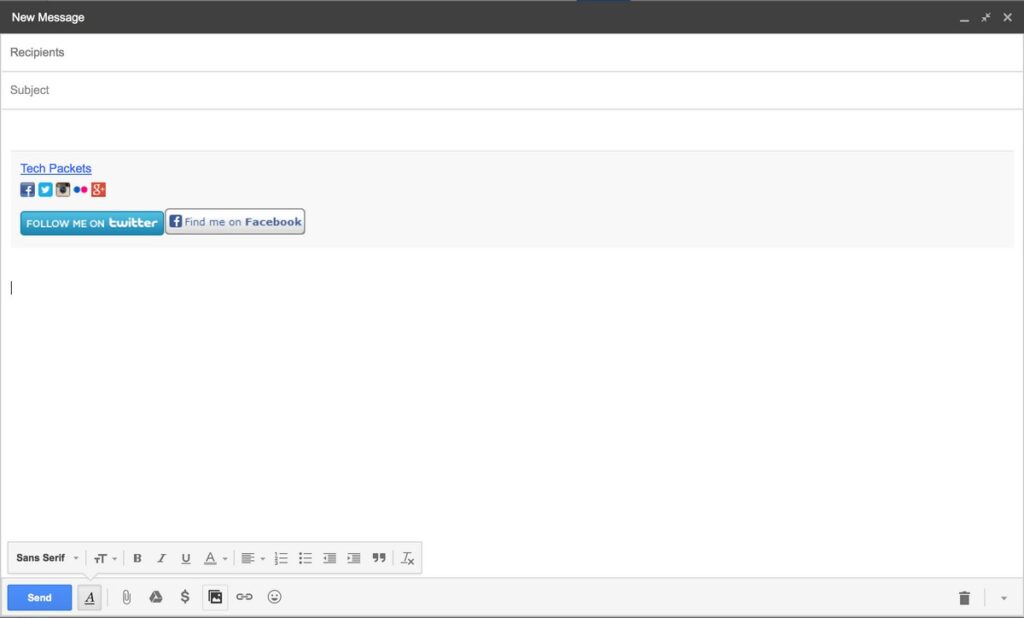Screen dimensions: 1024x618
Task: Expand the text size dropdown
Action: click(105, 558)
